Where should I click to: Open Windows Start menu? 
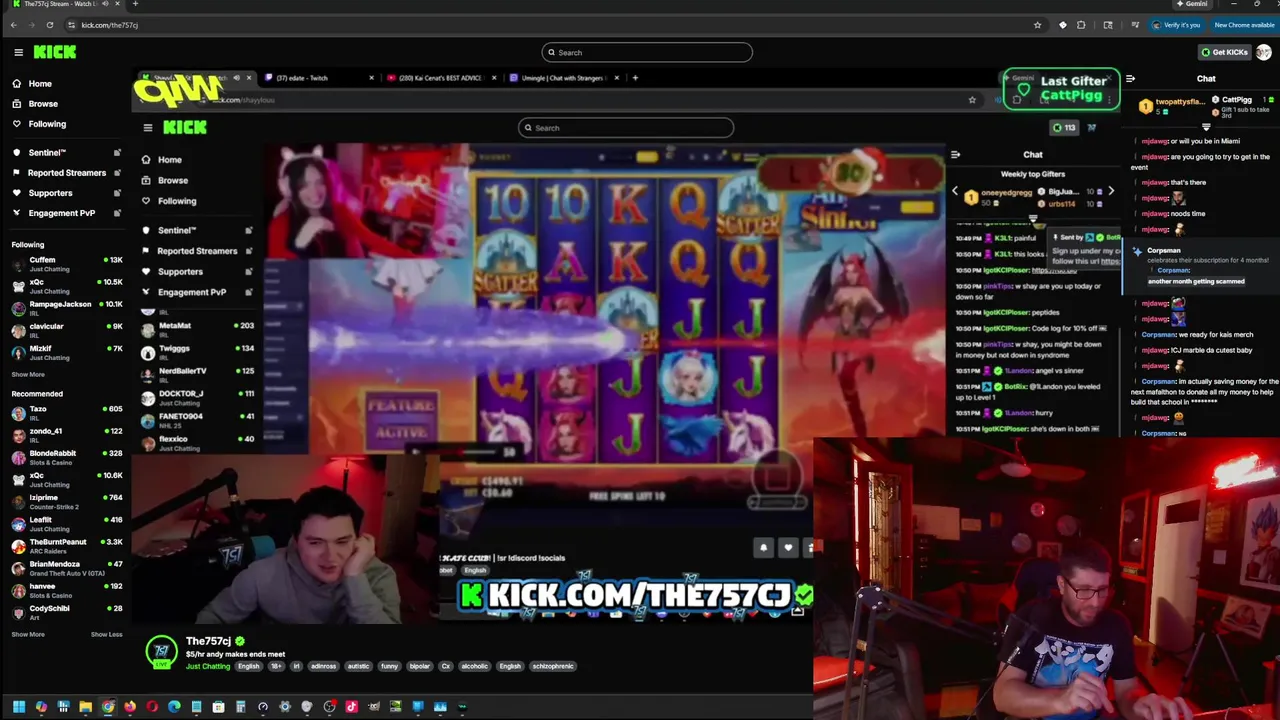pos(18,707)
